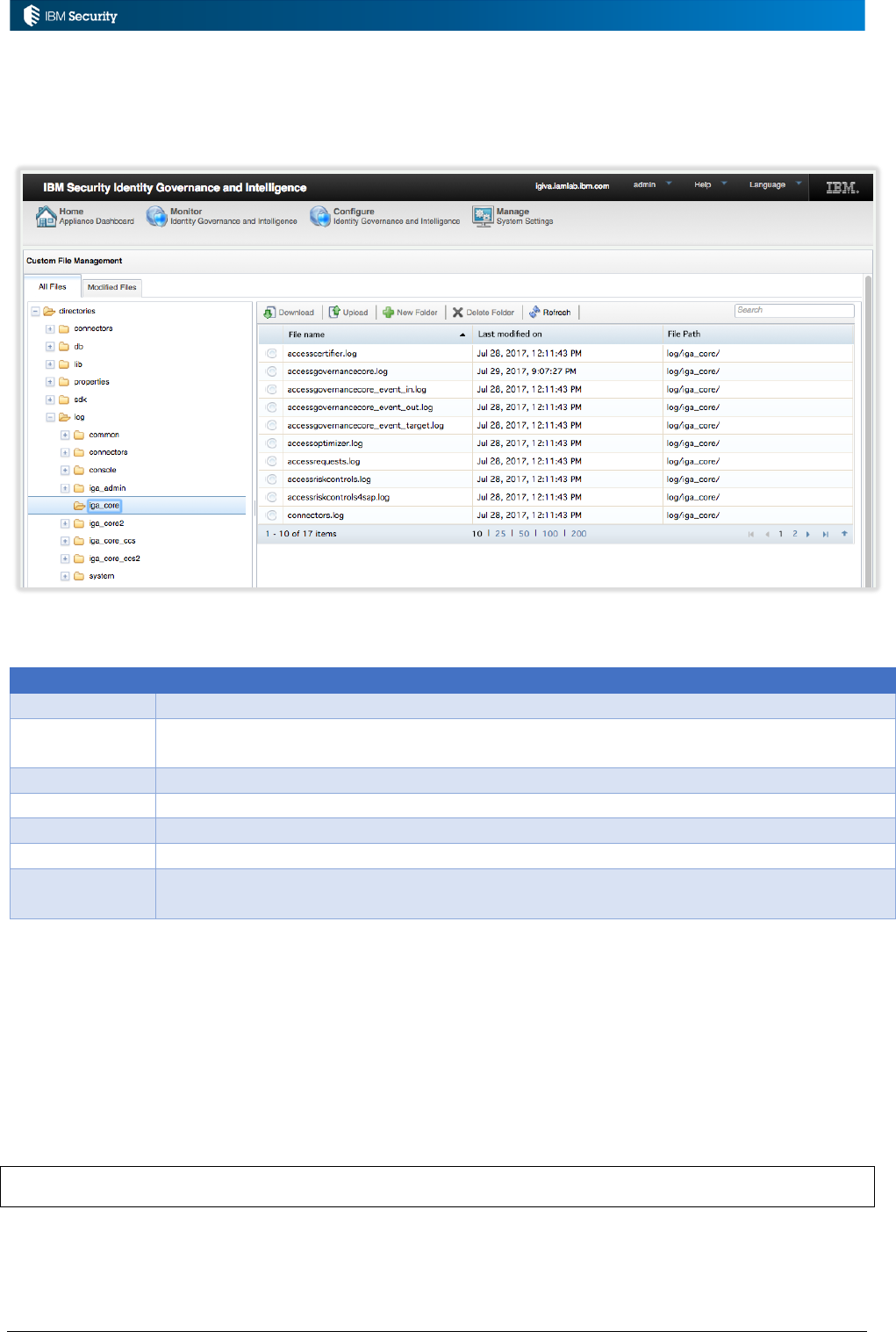The height and width of the screenshot is (1332, 896).
Task: Select radio button for connectors.log
Action: (271, 515)
